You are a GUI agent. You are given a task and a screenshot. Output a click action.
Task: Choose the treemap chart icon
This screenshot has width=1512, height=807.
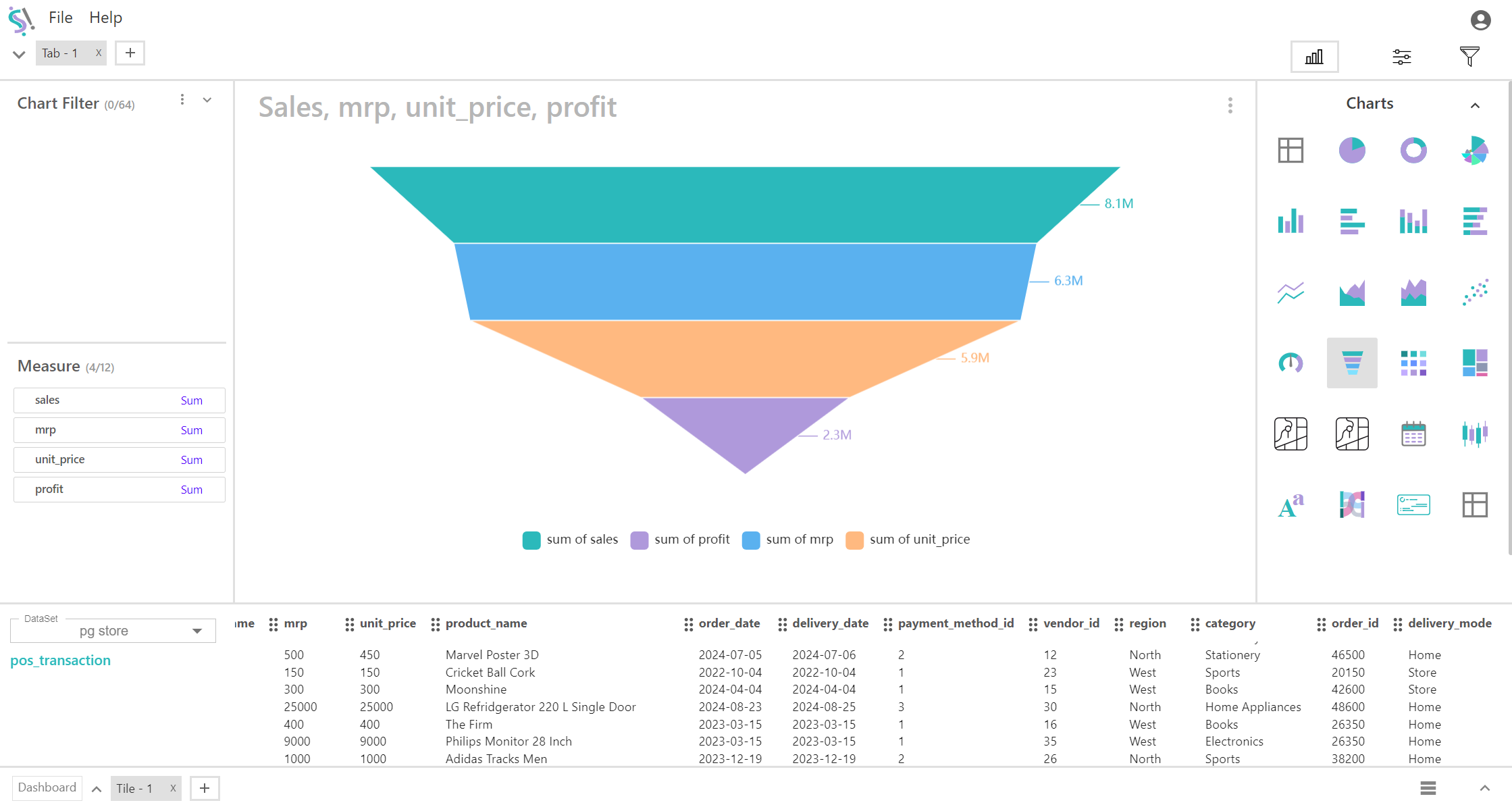point(1475,363)
